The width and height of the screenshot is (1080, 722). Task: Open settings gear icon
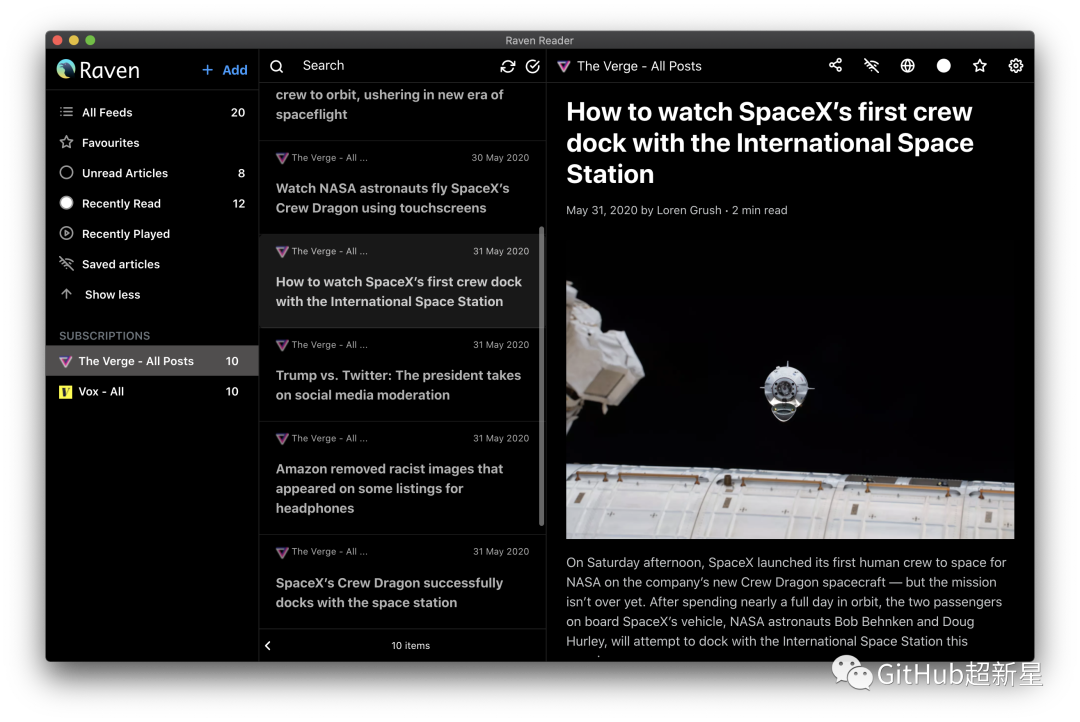[1016, 65]
